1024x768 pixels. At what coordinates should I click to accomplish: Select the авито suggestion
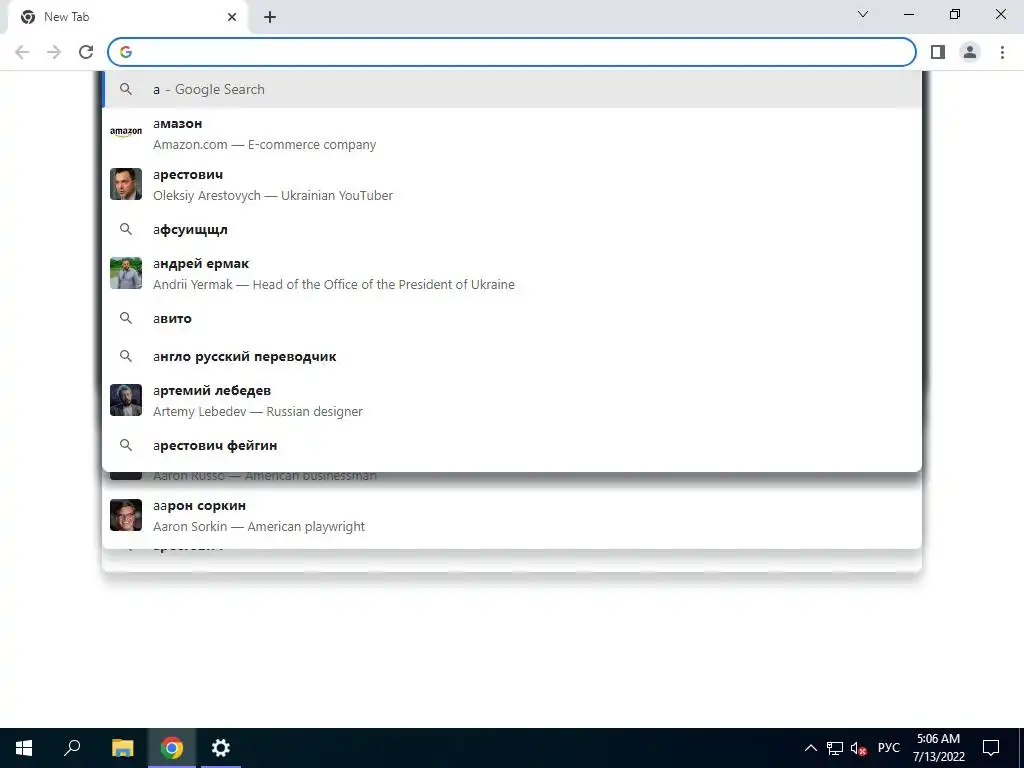512,318
